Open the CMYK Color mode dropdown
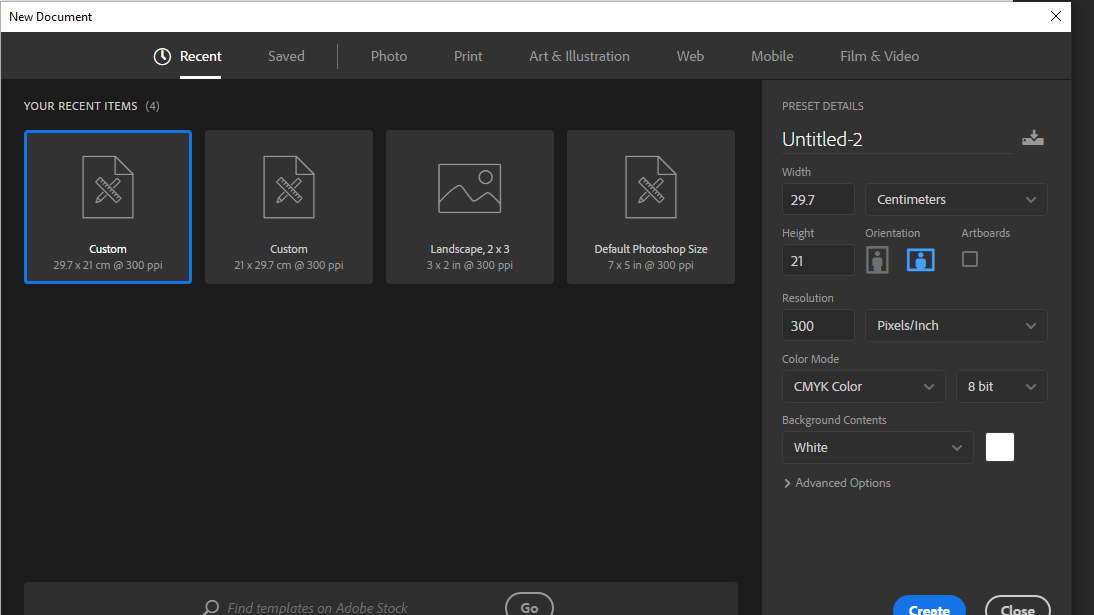 863,386
